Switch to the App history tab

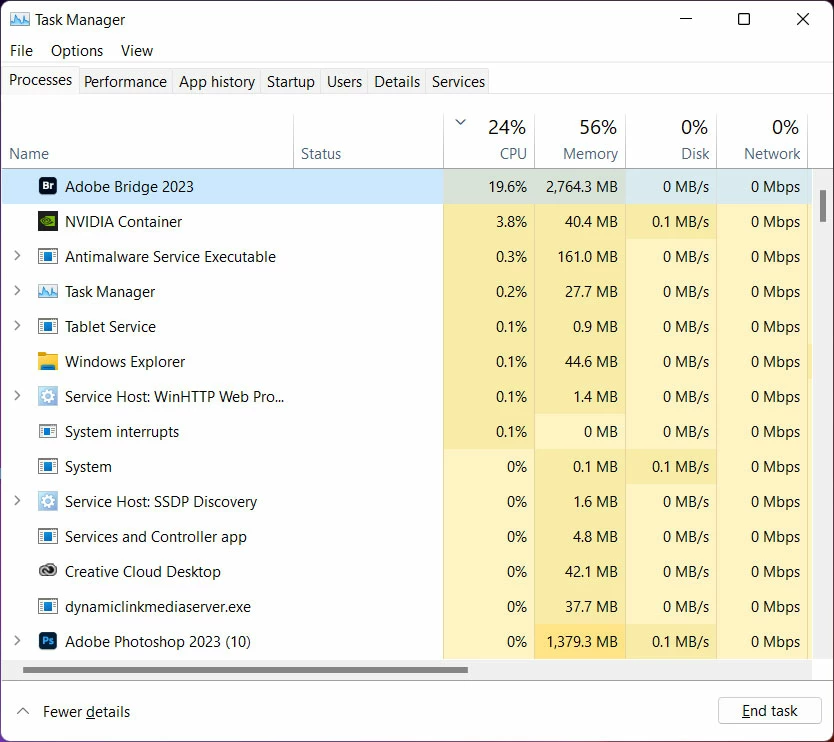pyautogui.click(x=217, y=81)
